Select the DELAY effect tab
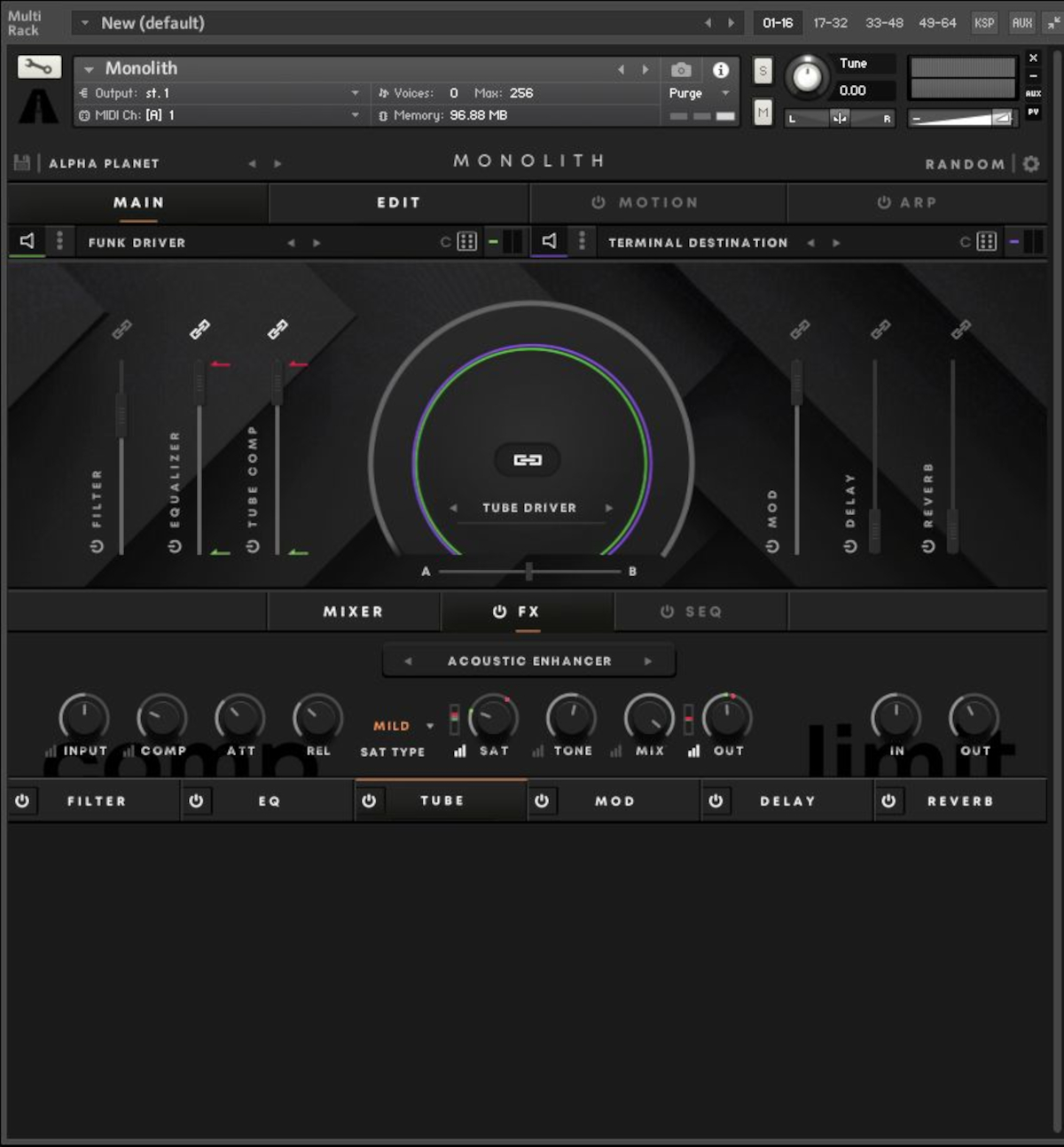This screenshot has width=1064, height=1147. (x=787, y=800)
